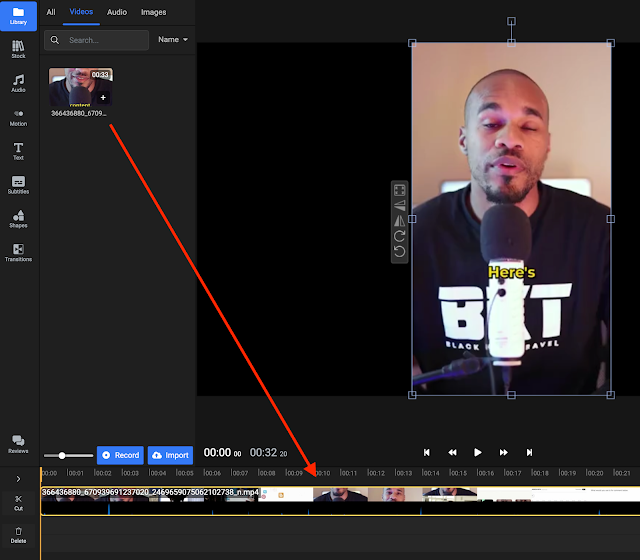The height and width of the screenshot is (560, 640).
Task: Click the rewind button
Action: (452, 452)
